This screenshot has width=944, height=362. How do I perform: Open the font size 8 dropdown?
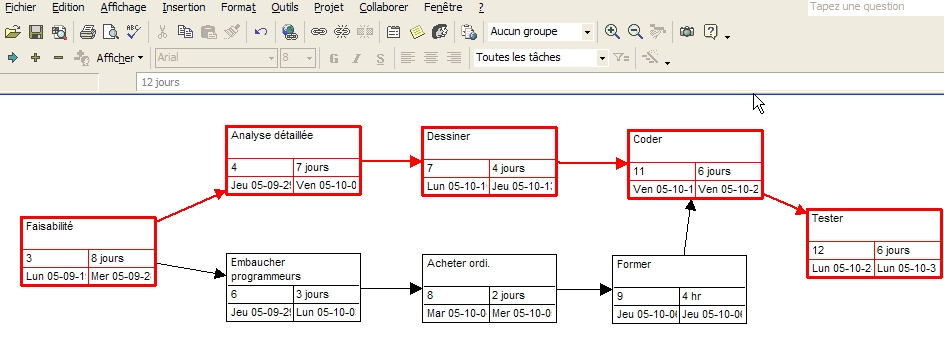pos(309,58)
